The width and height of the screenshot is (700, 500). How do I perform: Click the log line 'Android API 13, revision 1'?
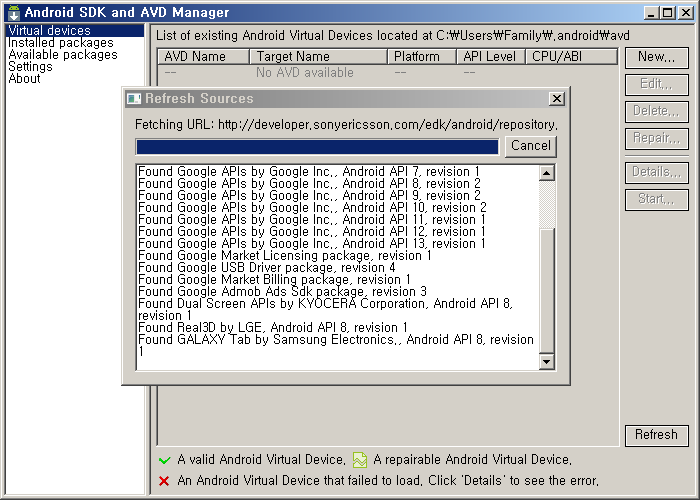pos(312,244)
